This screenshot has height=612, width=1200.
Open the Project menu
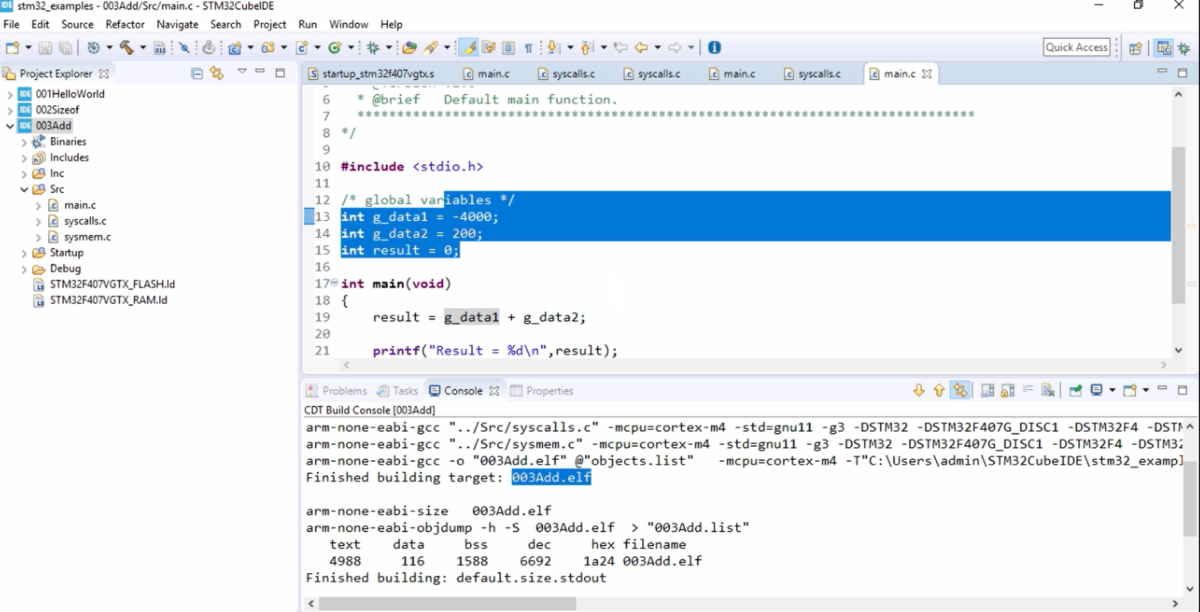pos(270,24)
